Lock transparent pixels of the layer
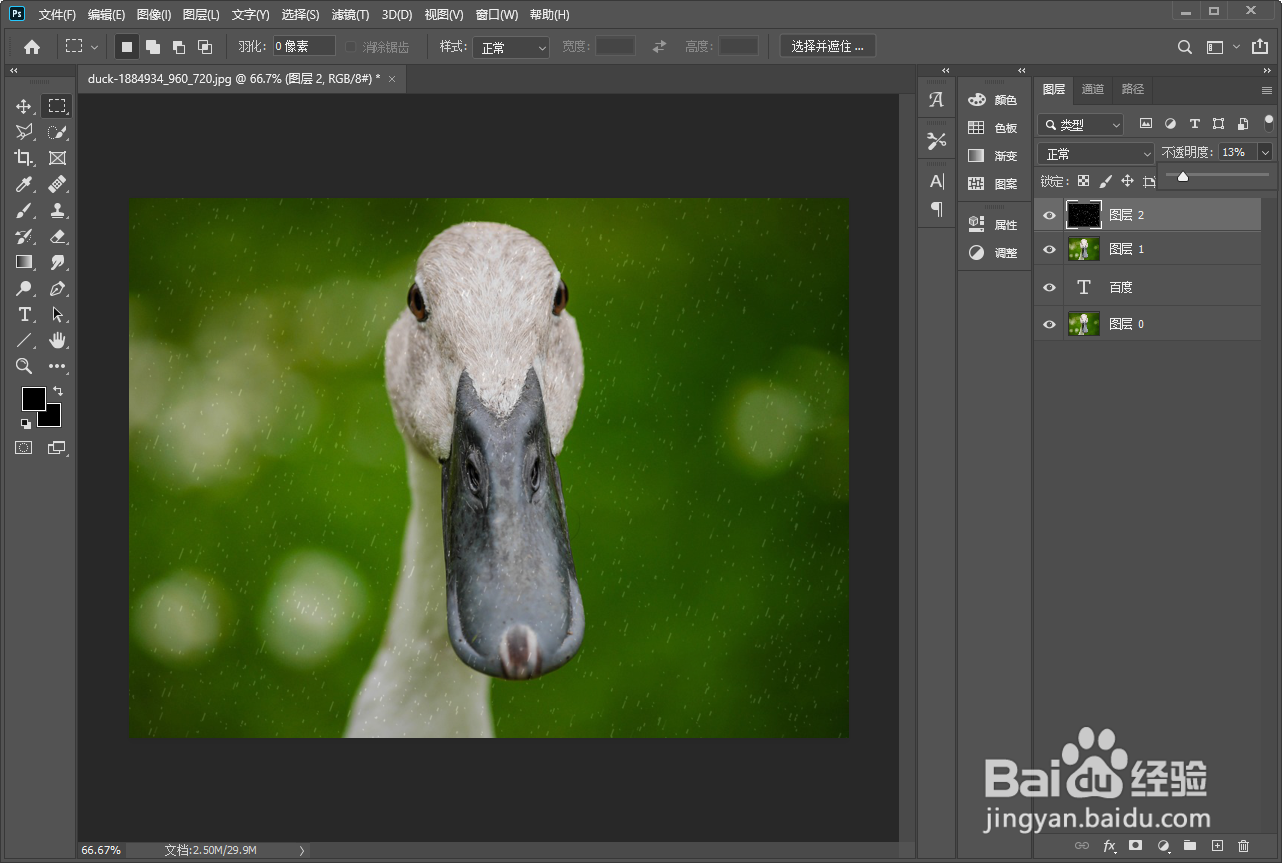 point(1083,181)
